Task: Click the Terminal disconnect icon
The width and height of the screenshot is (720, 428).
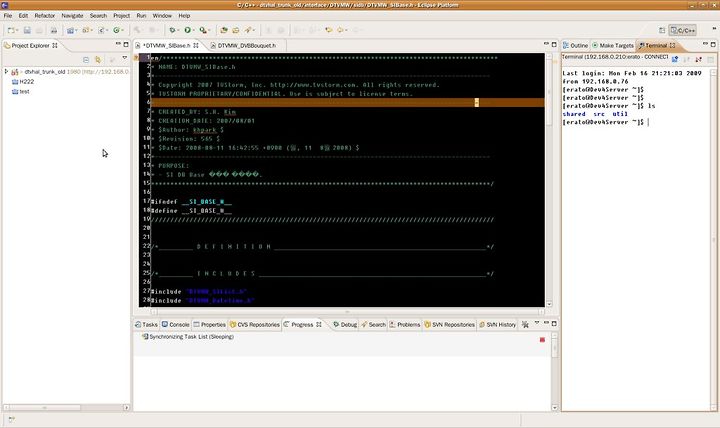Action: 698,59
